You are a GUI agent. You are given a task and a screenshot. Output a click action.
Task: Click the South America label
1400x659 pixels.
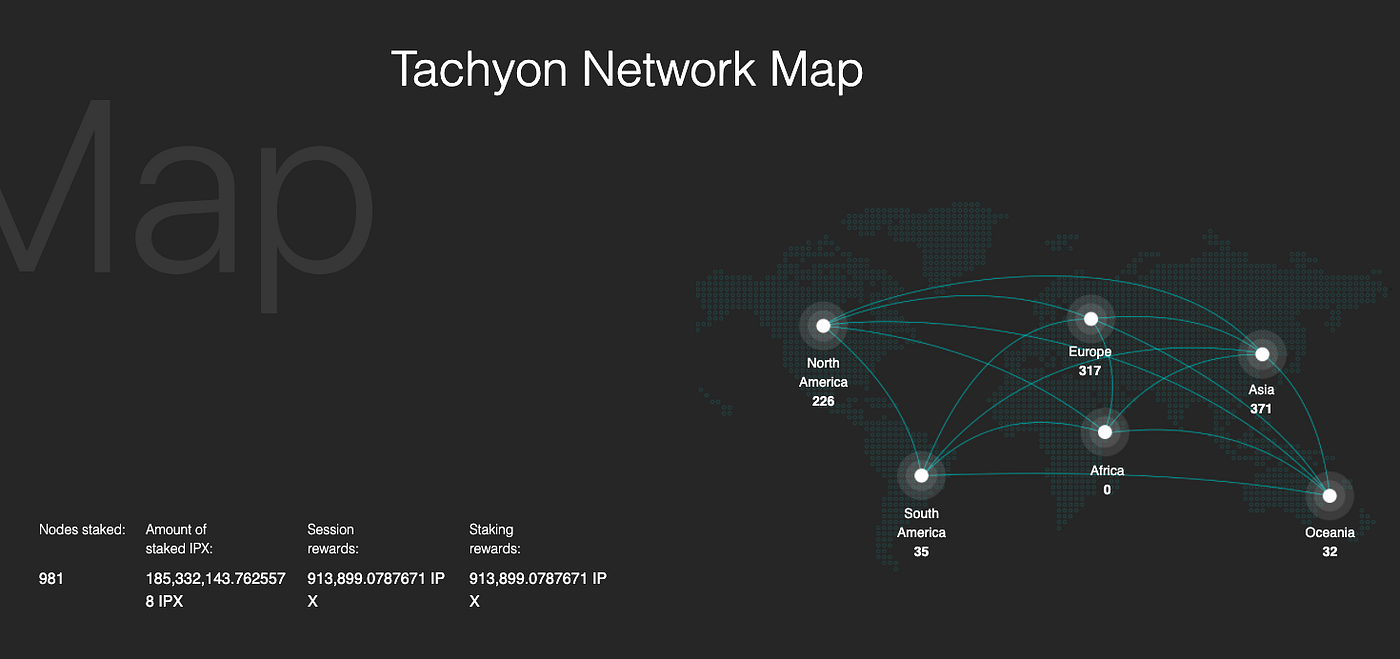point(921,523)
